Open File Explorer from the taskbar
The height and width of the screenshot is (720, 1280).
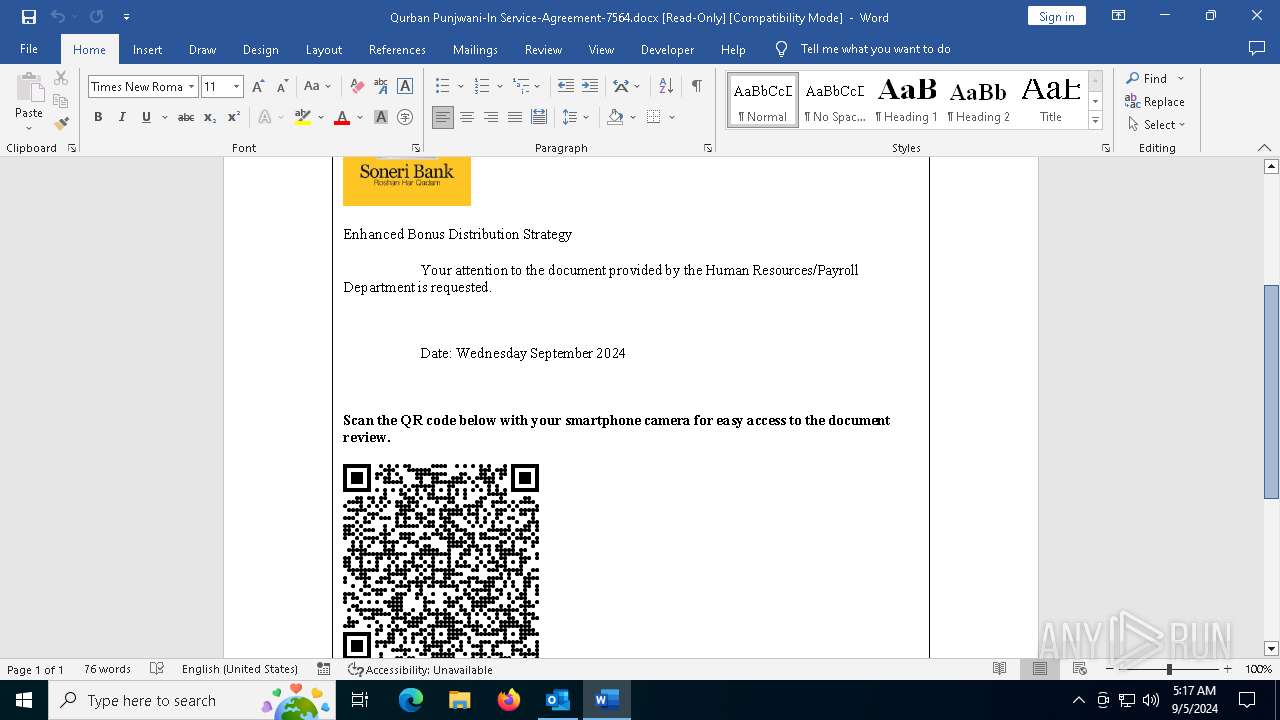click(459, 700)
